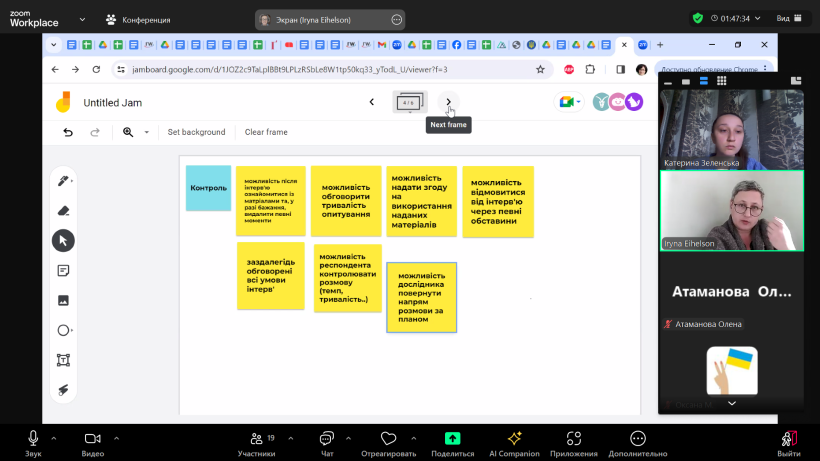Select sticky note респондента контролювати розмову
820x461 pixels.
(x=348, y=278)
